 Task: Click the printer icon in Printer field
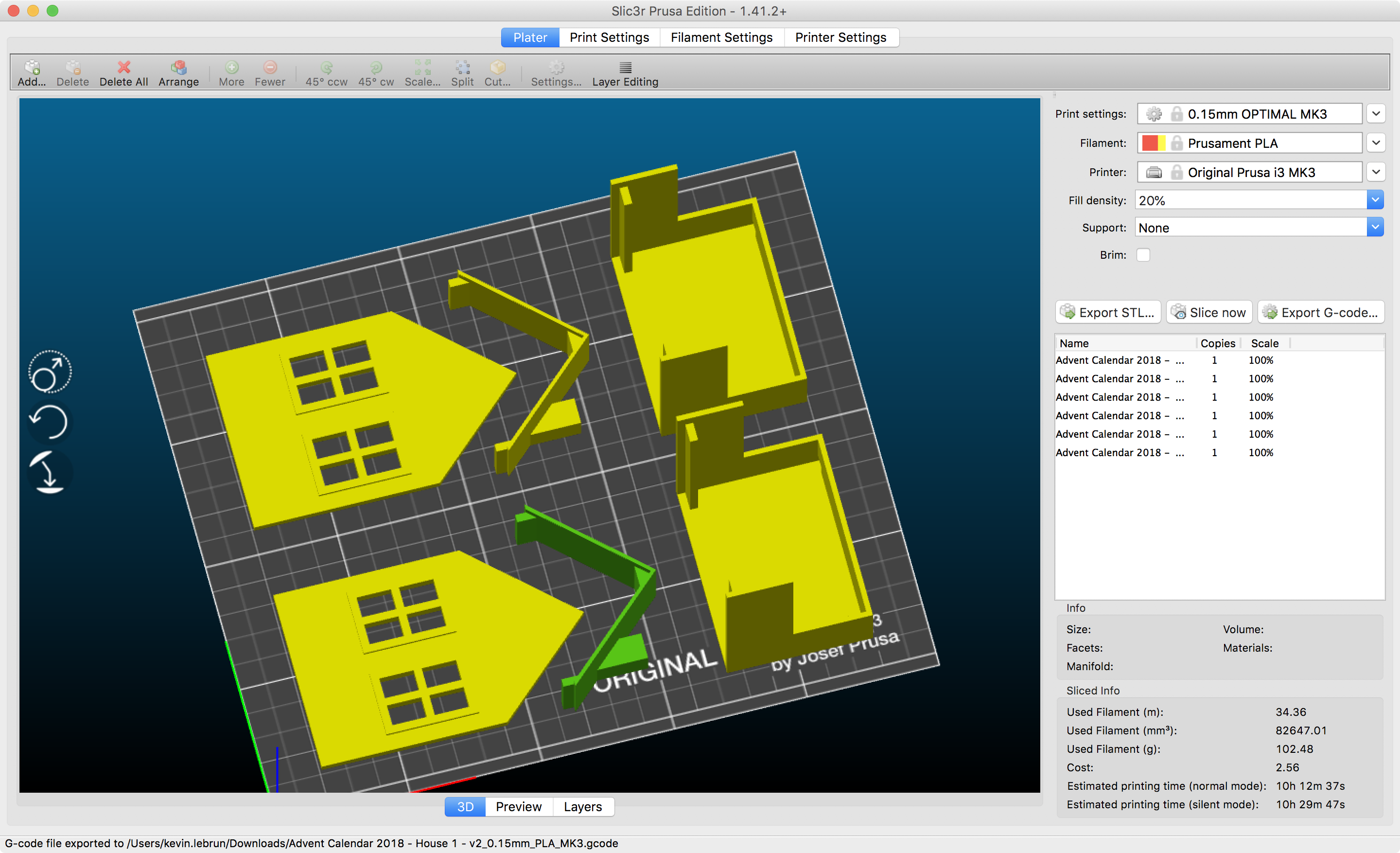1154,172
